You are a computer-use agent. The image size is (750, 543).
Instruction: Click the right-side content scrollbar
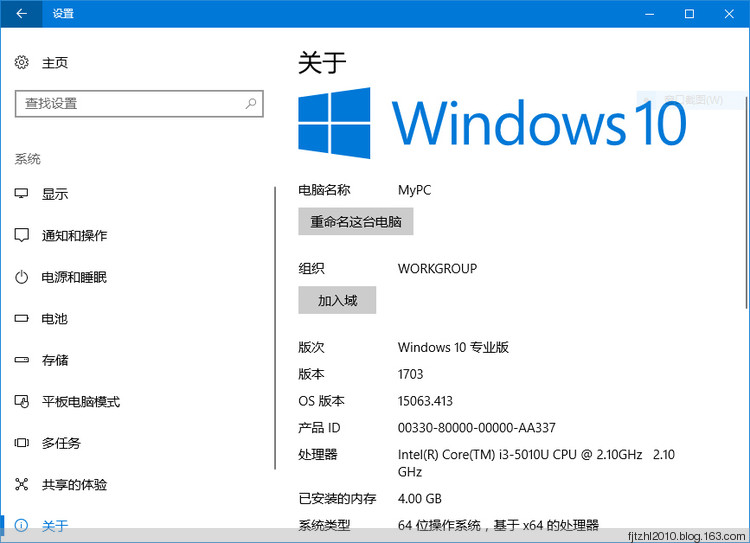point(745,200)
